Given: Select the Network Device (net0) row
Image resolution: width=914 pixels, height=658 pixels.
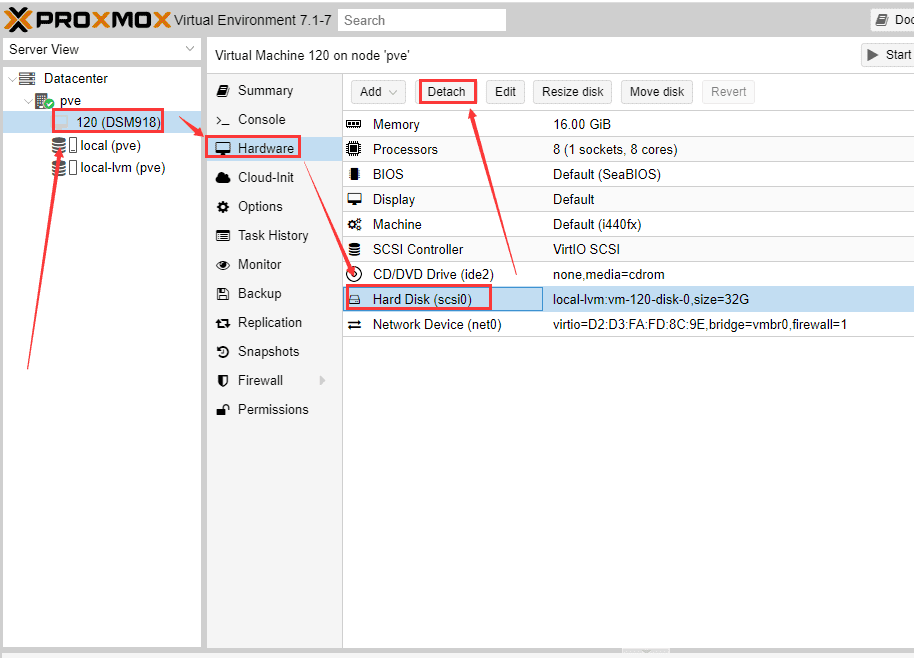Looking at the screenshot, I should click(628, 325).
